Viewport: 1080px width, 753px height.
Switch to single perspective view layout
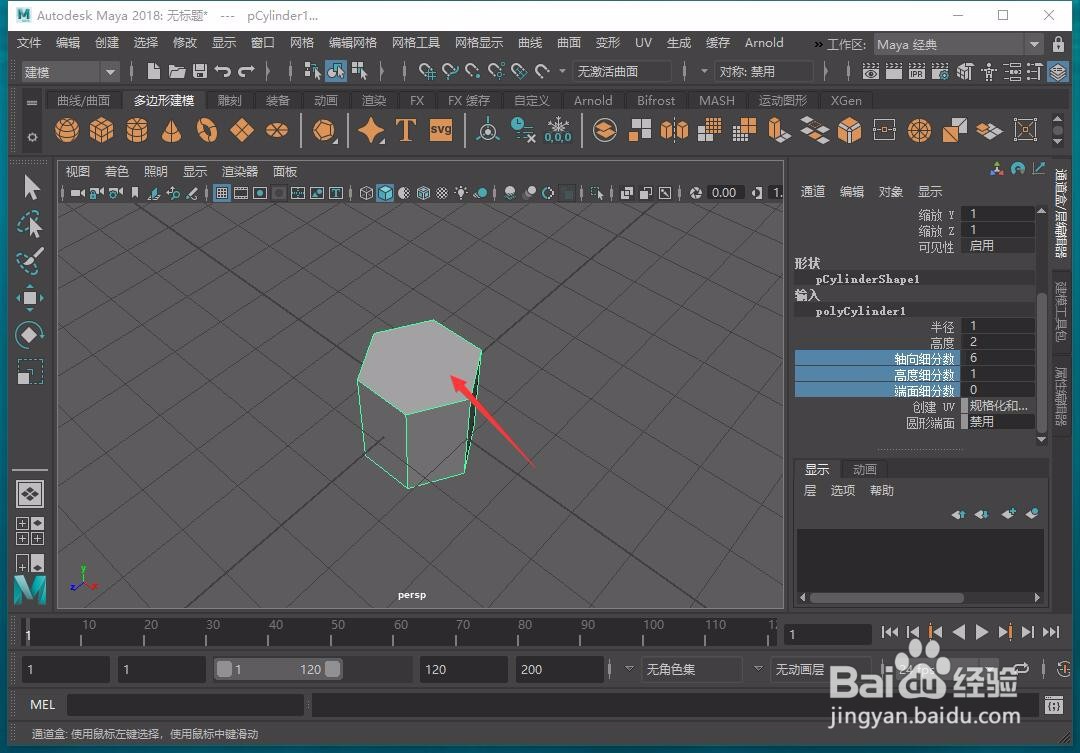pos(30,494)
